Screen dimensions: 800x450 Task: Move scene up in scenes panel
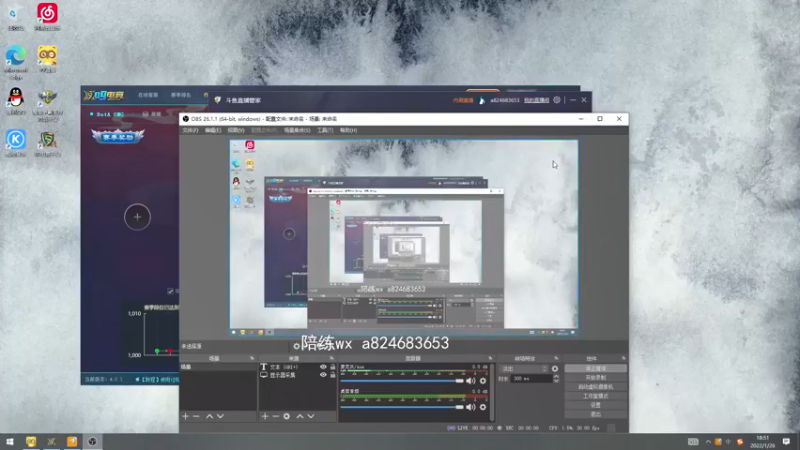(x=209, y=416)
